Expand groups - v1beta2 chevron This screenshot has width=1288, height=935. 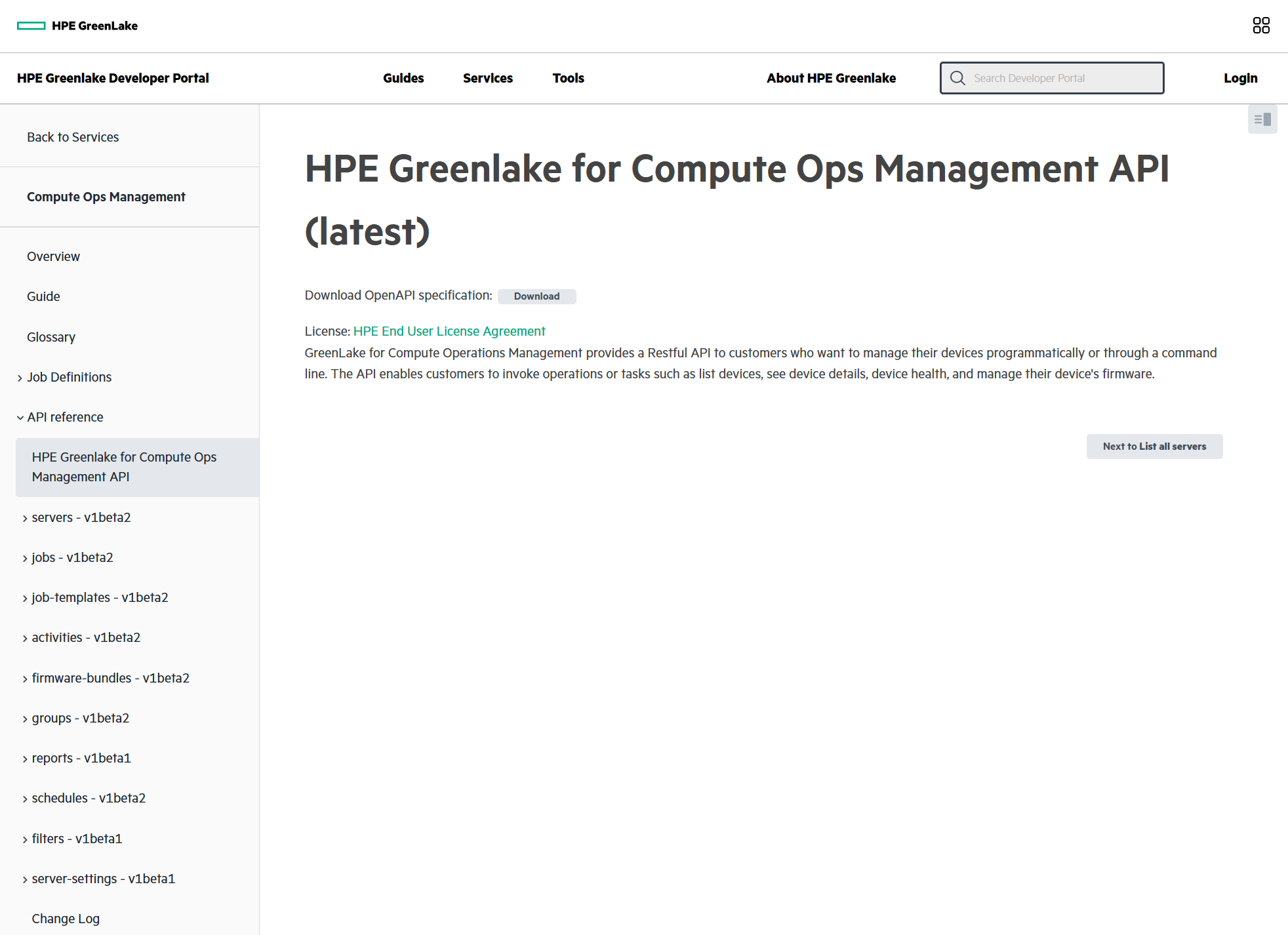point(25,719)
